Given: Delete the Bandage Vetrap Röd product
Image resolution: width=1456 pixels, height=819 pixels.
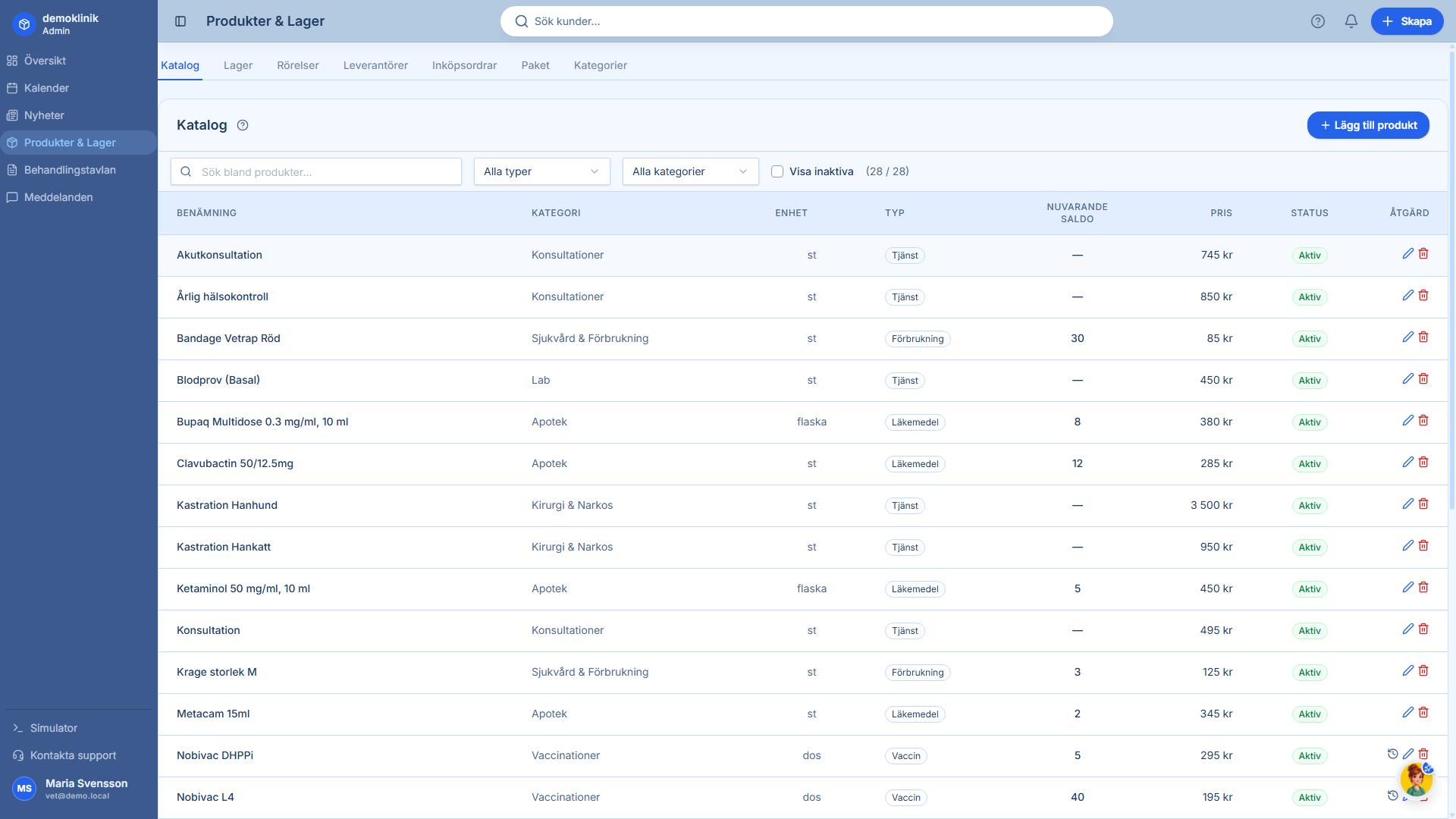Looking at the screenshot, I should tap(1423, 337).
